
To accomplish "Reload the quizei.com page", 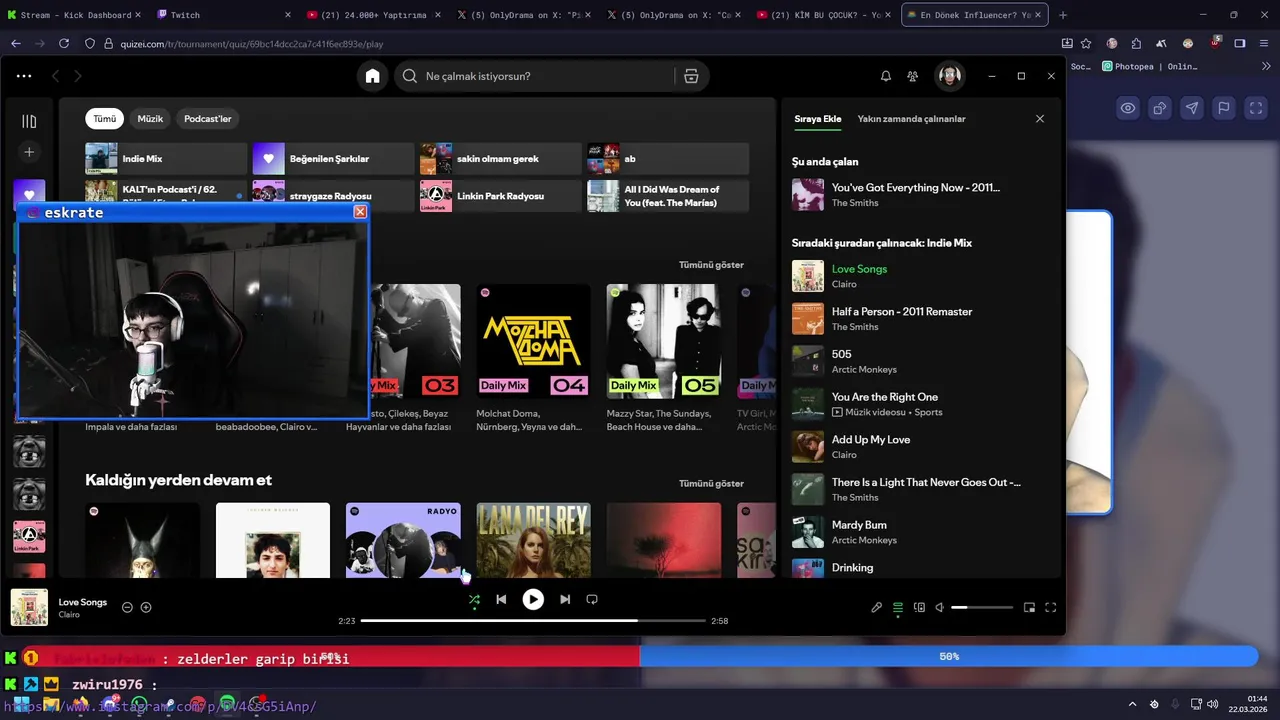I will click(64, 44).
